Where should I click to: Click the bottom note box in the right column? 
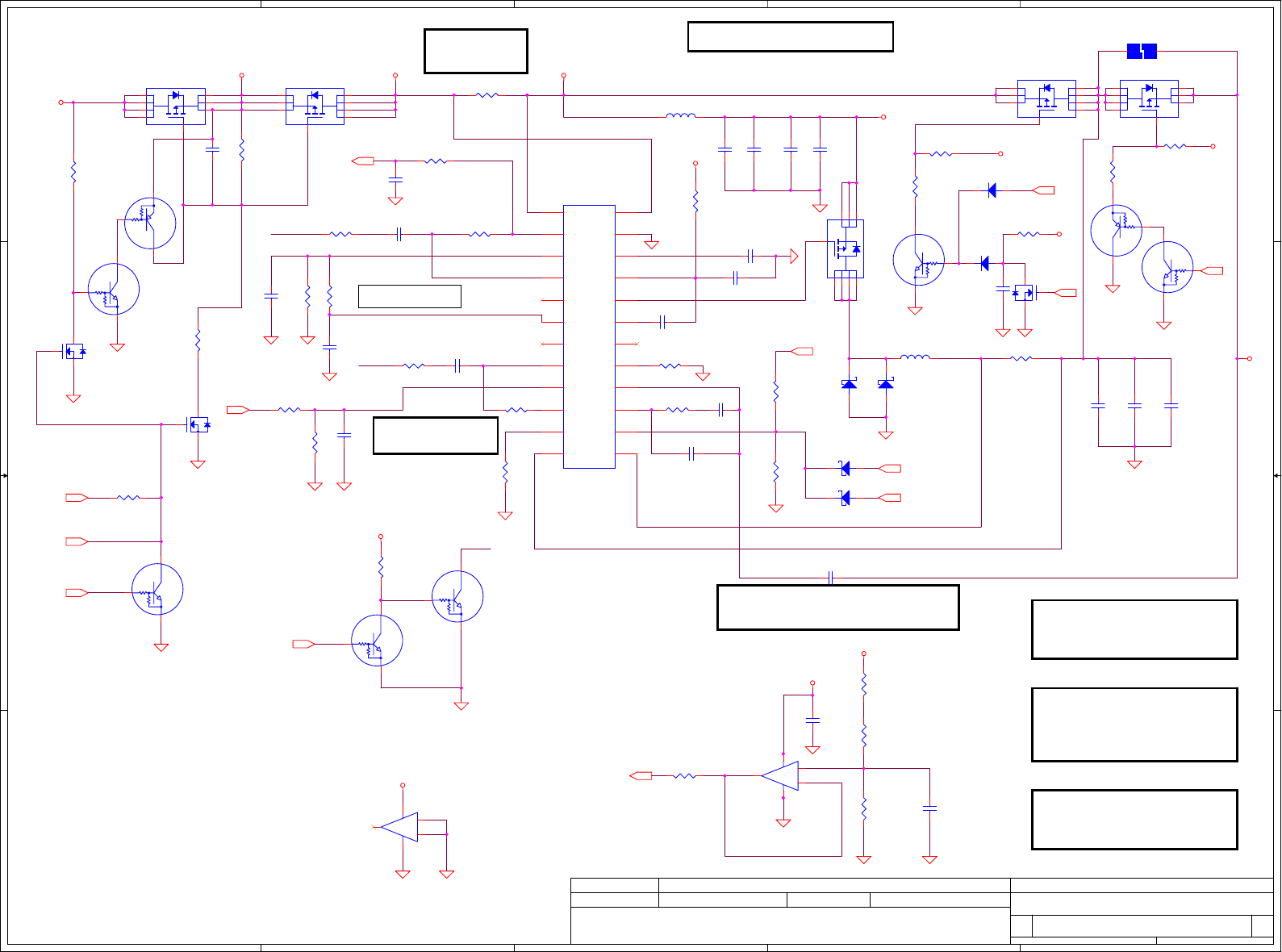tap(1134, 820)
